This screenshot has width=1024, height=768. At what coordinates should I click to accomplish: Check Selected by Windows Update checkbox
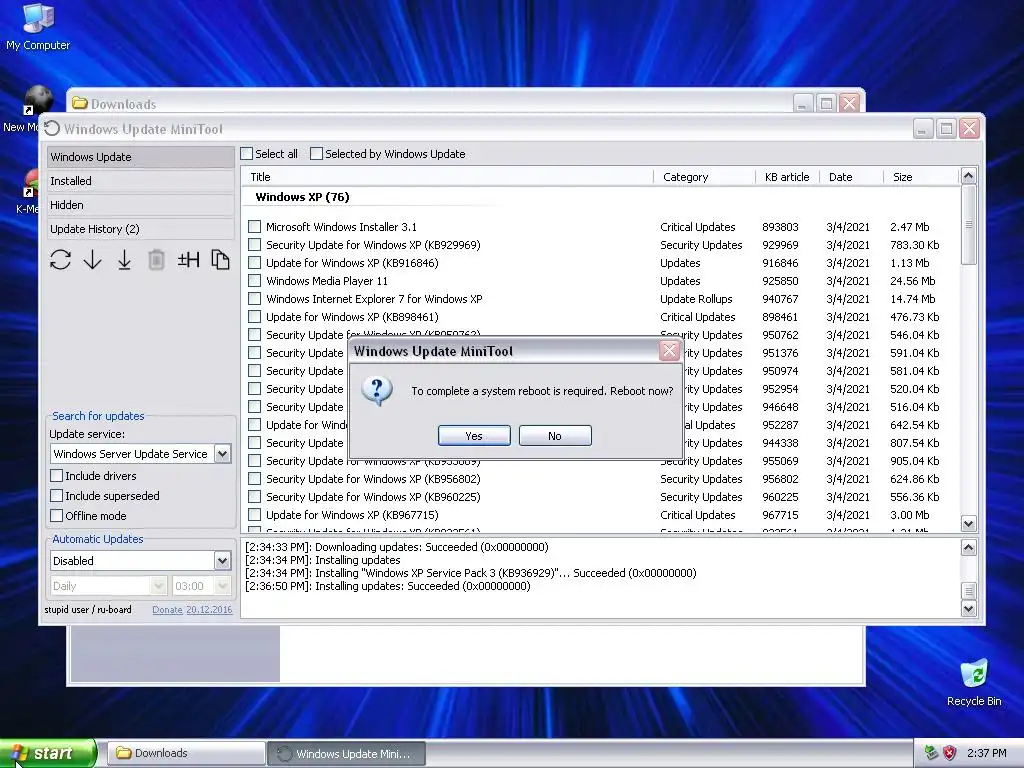tap(316, 153)
